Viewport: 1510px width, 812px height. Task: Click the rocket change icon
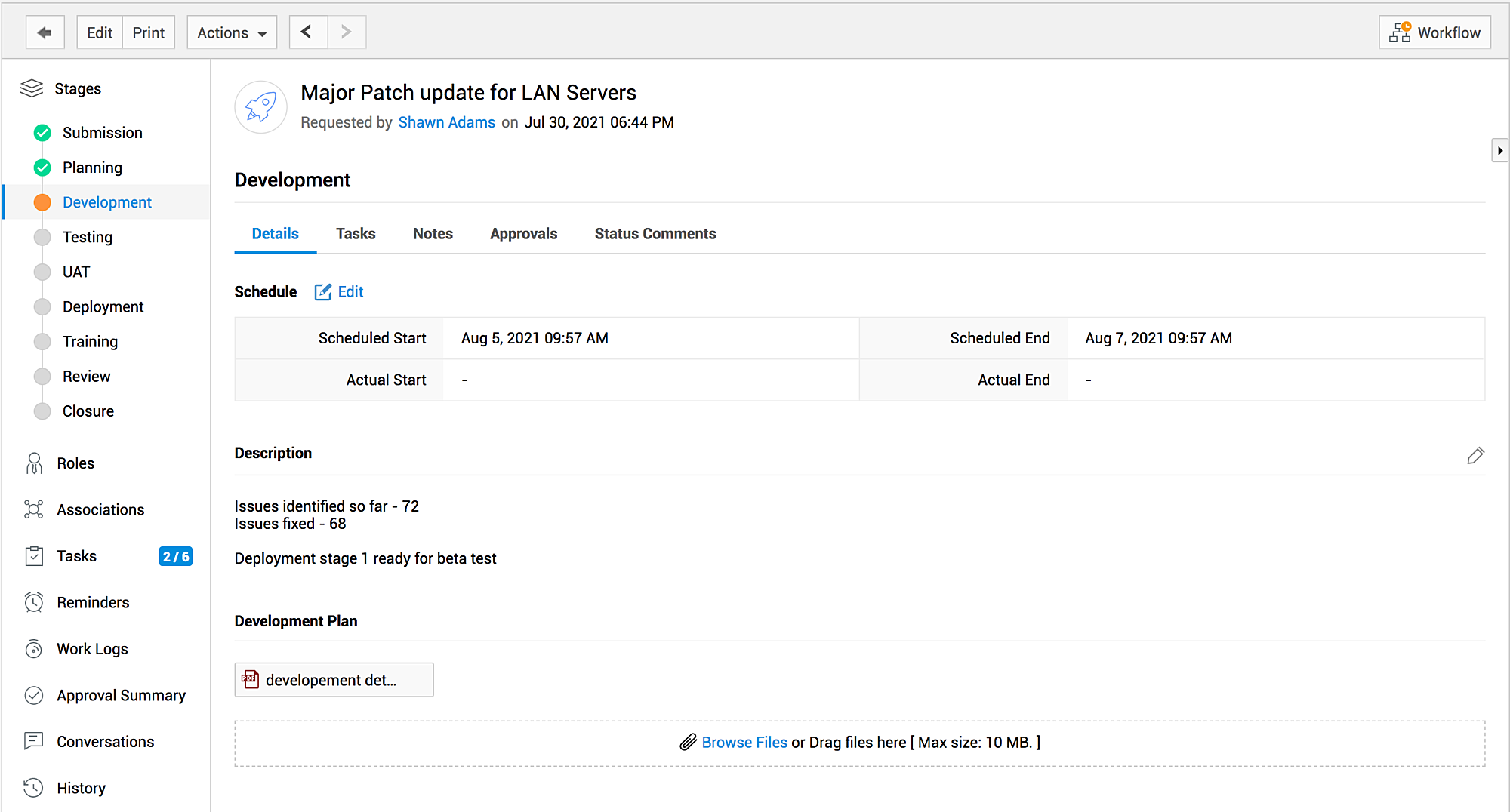pyautogui.click(x=261, y=107)
